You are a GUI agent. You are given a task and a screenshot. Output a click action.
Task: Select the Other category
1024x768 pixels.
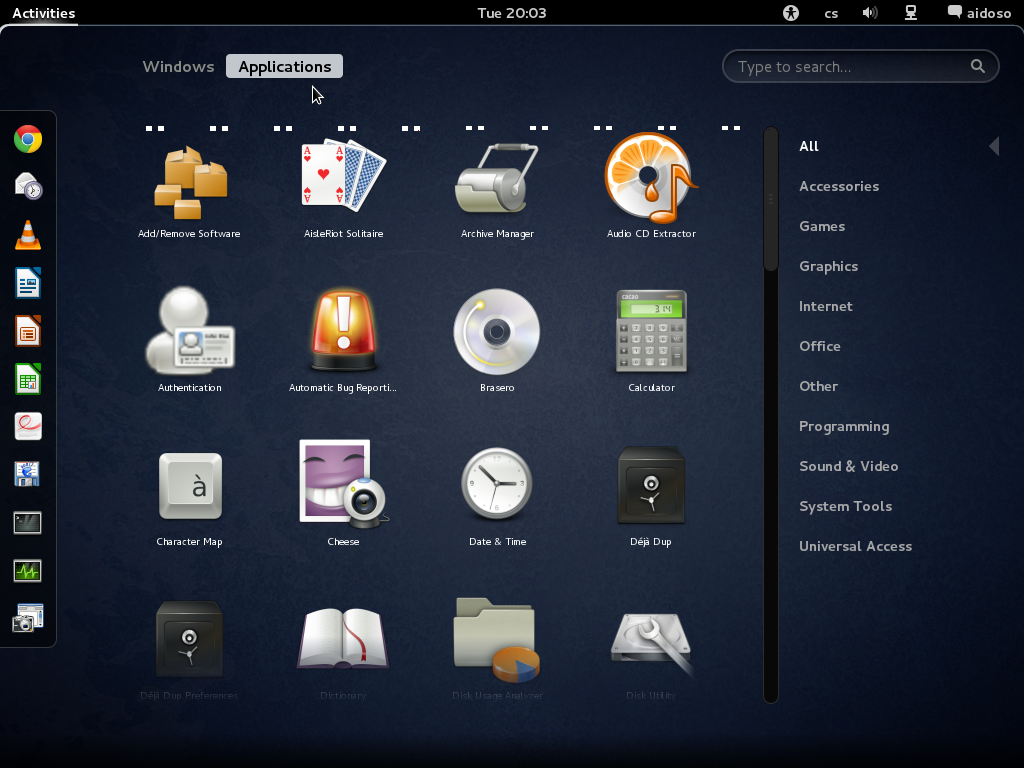coord(818,386)
